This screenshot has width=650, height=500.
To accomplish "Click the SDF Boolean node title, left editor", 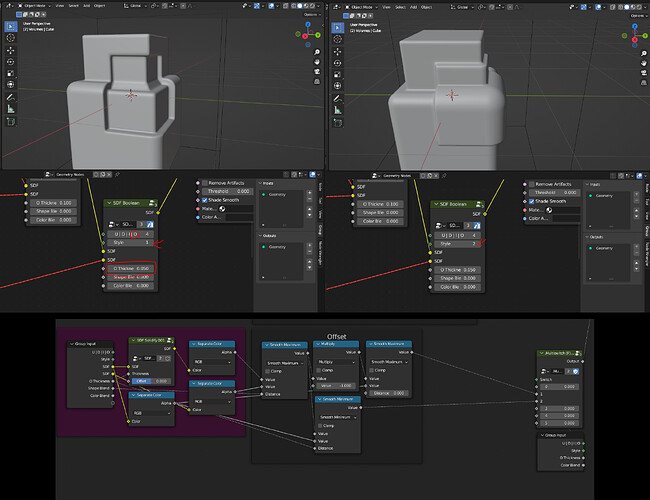I will pyautogui.click(x=126, y=203).
